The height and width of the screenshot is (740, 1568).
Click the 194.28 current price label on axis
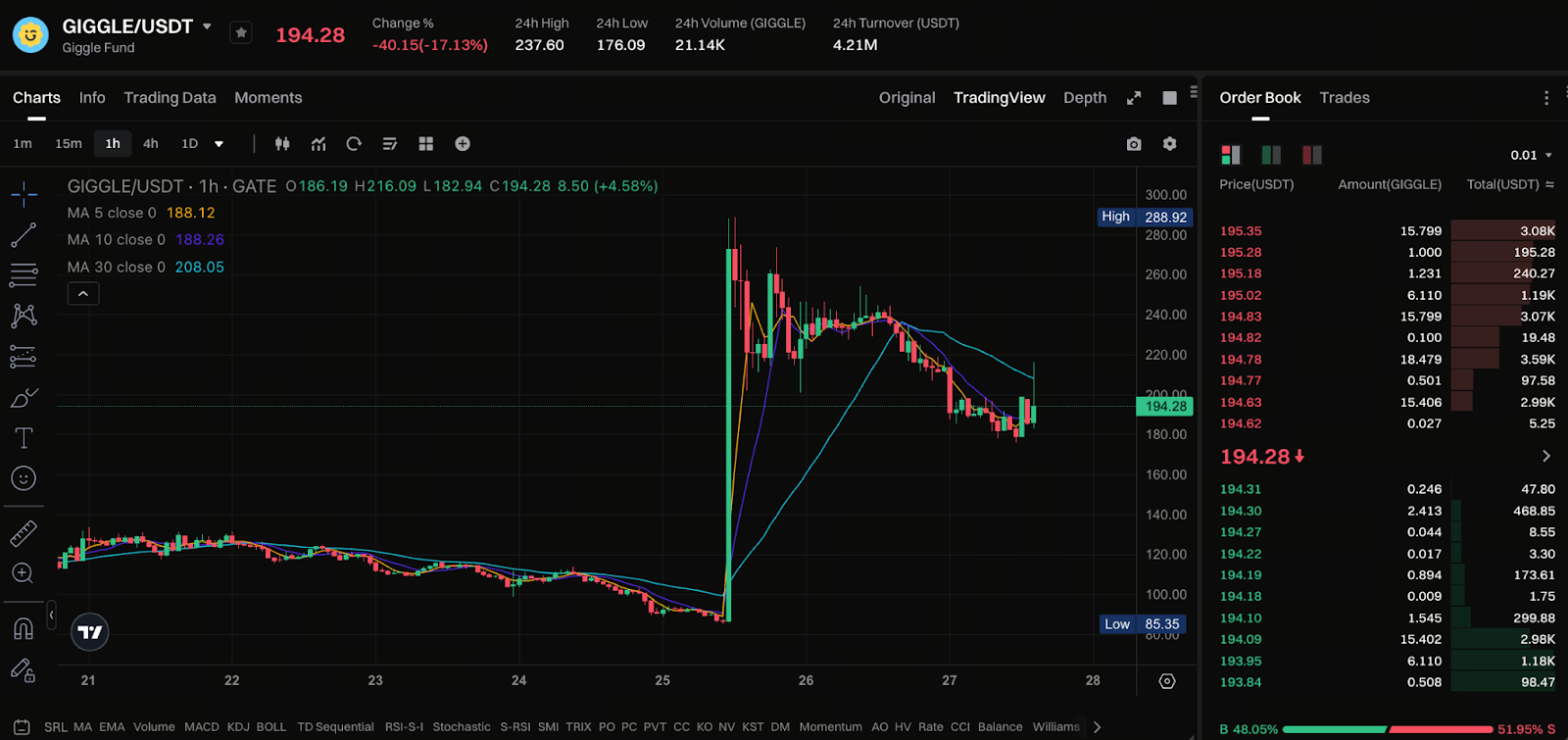click(x=1164, y=406)
